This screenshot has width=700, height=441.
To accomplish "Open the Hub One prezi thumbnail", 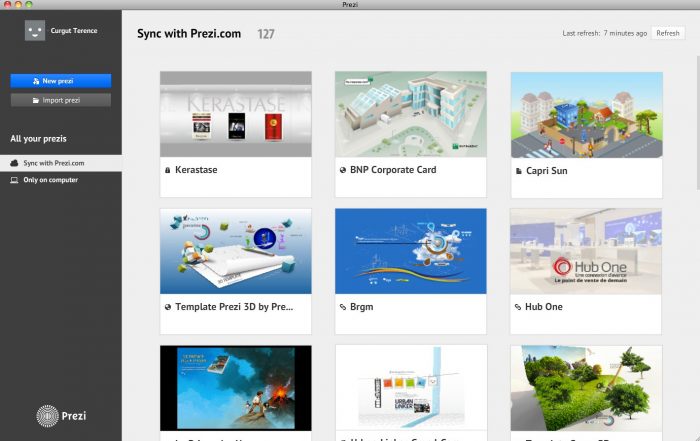I will click(x=586, y=251).
